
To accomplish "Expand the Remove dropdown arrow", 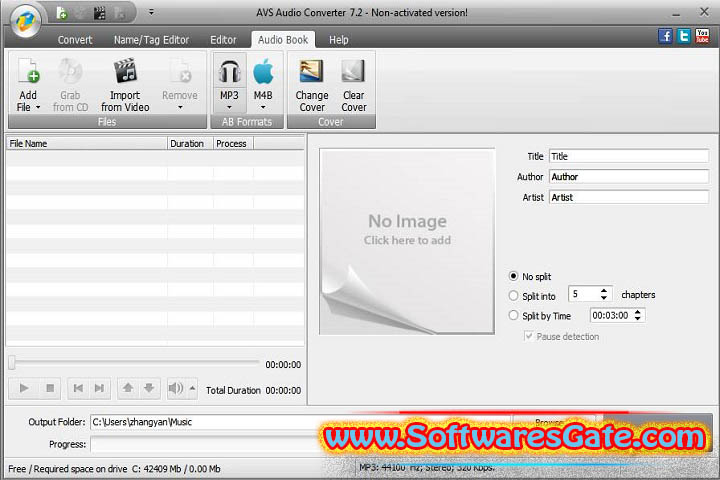I will [x=180, y=107].
